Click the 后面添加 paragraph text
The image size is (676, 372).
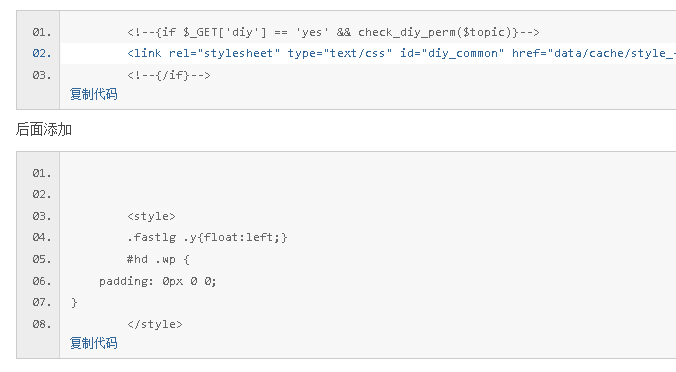pos(44,129)
